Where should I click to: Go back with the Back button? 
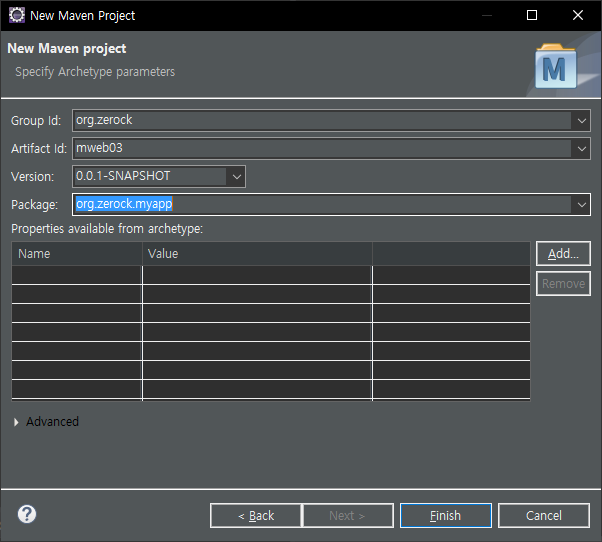point(256,516)
